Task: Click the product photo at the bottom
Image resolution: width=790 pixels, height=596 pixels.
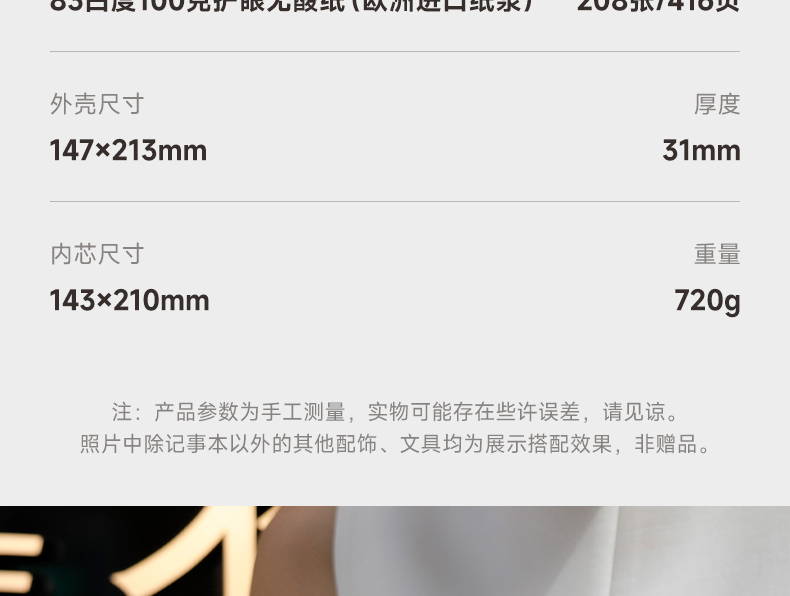Action: 395,551
